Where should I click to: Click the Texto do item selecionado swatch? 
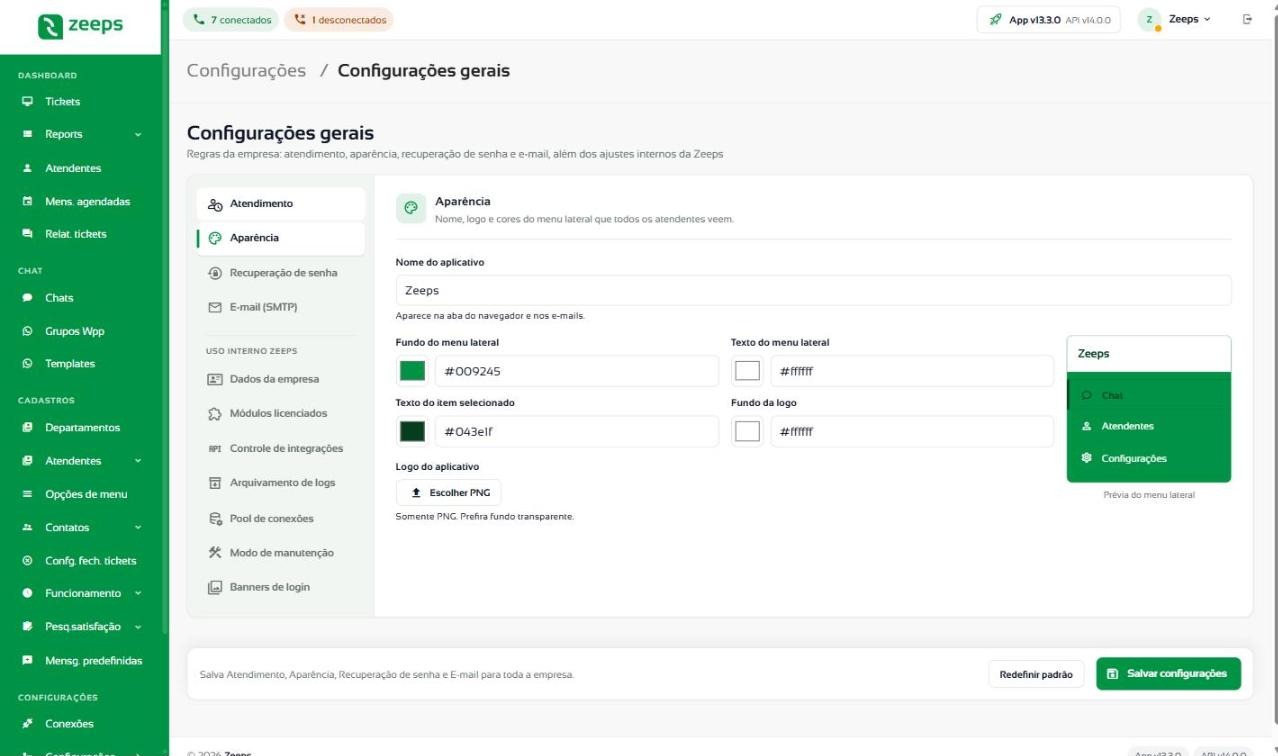(412, 431)
